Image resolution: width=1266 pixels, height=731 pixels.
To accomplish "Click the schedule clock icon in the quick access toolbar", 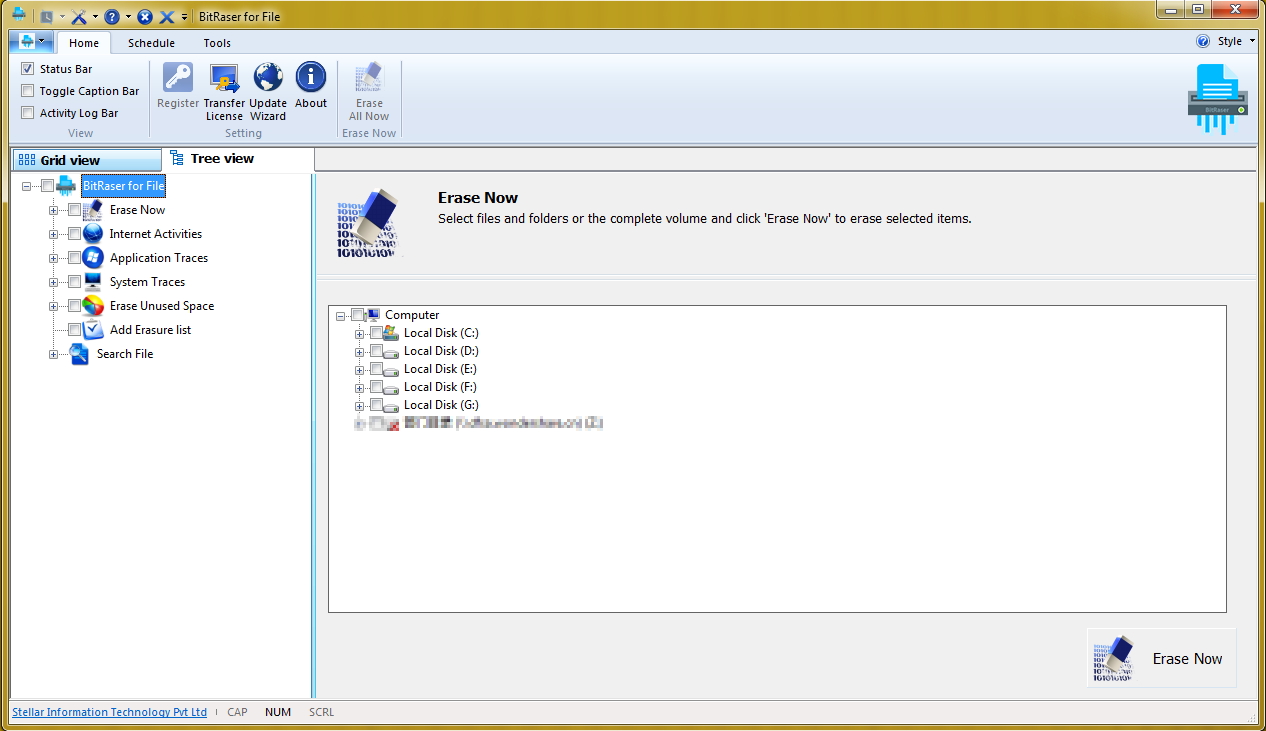I will [46, 17].
